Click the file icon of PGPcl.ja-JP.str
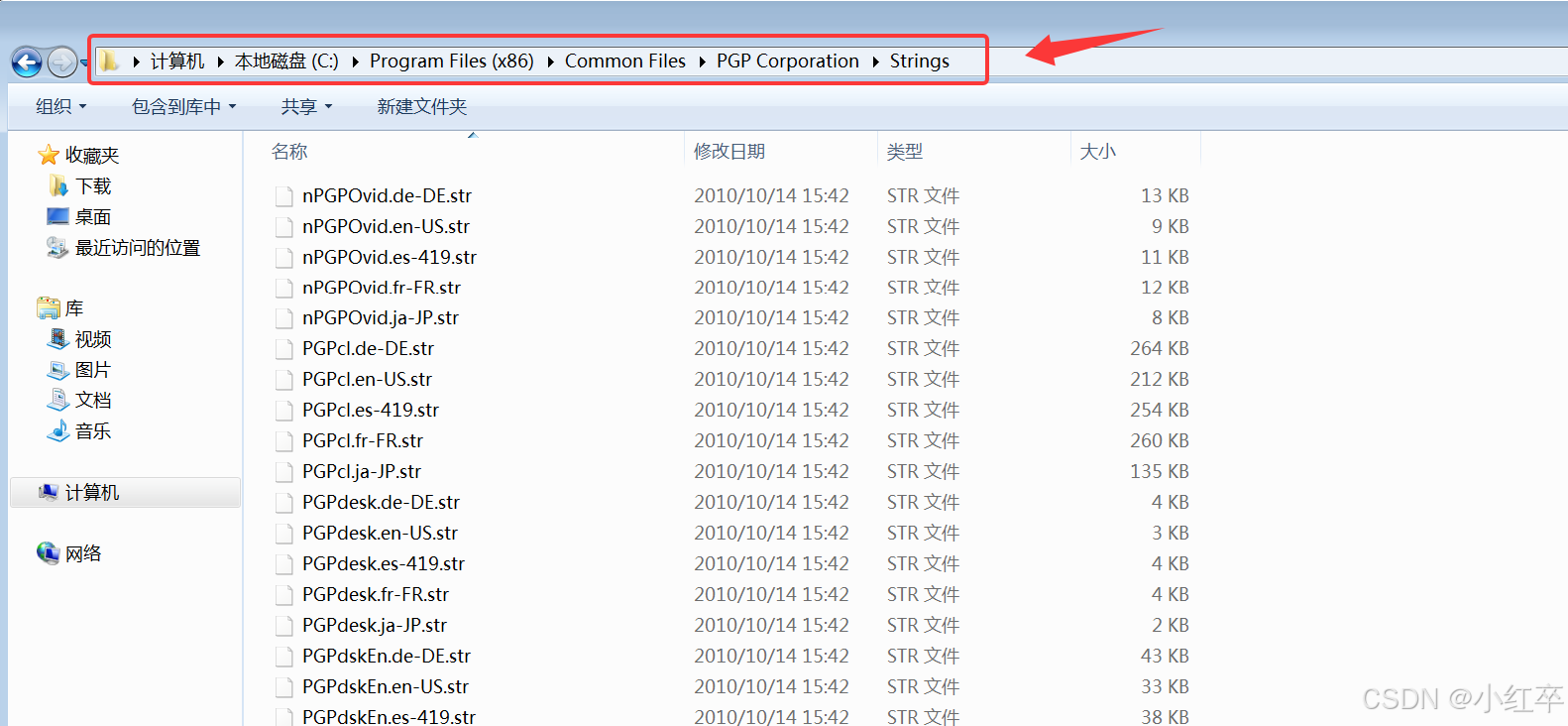Screen dimensions: 1568x726 coord(284,472)
